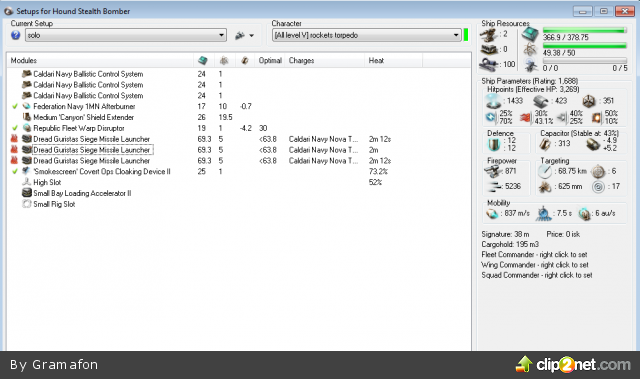This screenshot has width=640, height=379.
Task: Open the Current Setup dropdown showing solo
Action: 126,35
